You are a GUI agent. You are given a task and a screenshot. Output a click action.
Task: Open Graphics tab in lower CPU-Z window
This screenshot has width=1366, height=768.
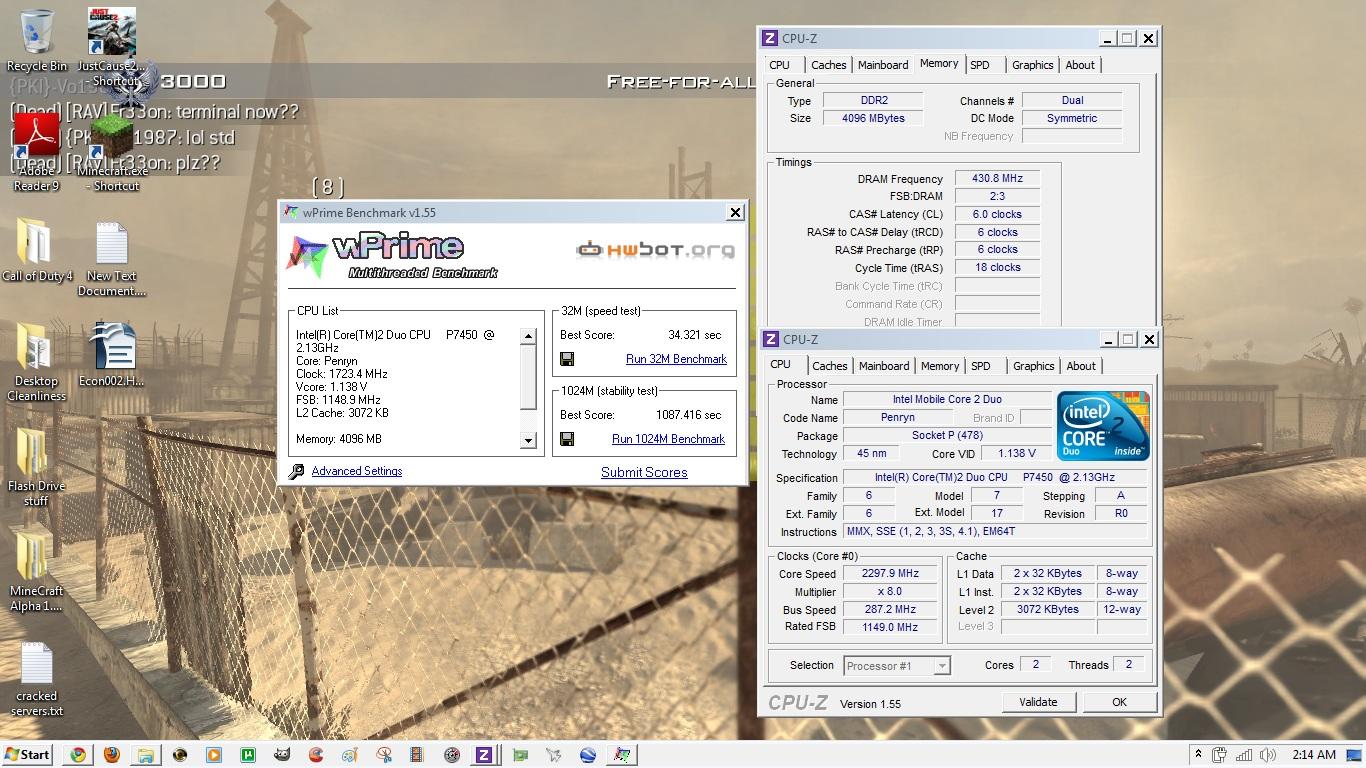click(1034, 366)
